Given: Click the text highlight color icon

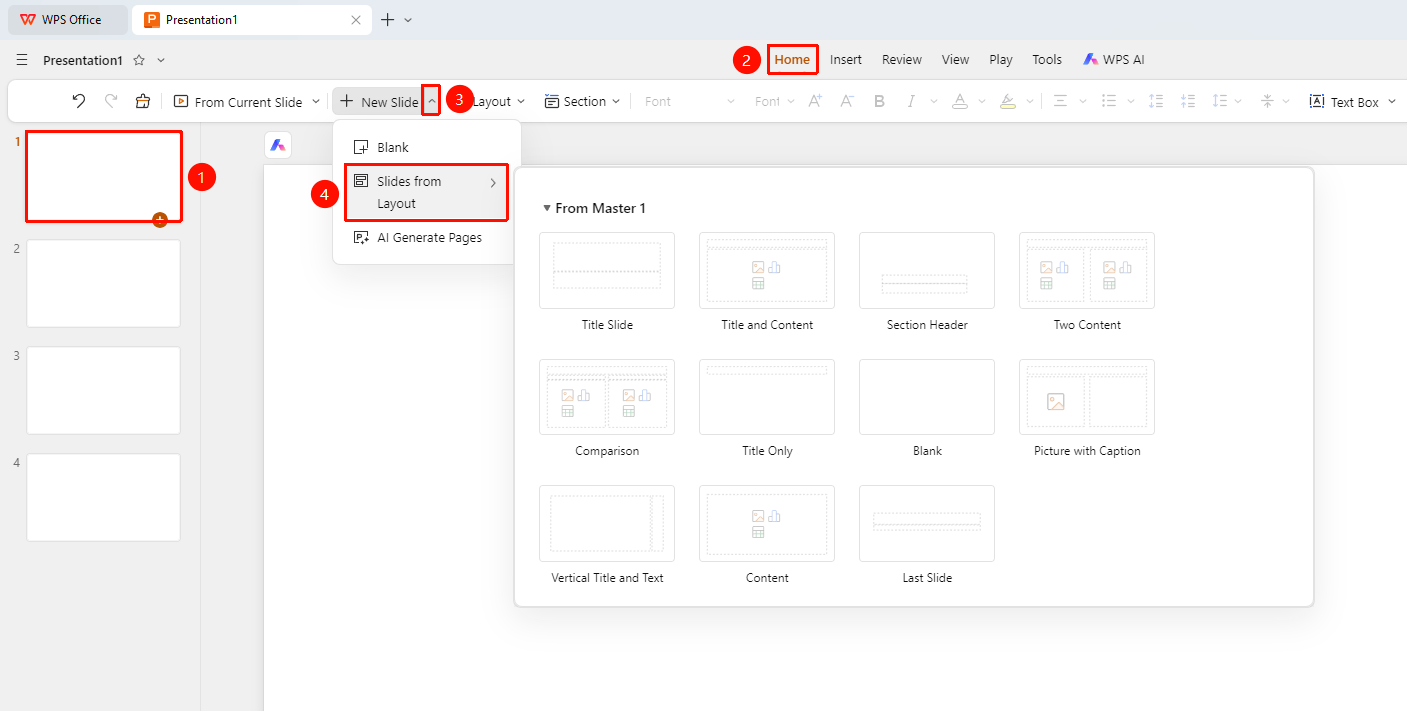Looking at the screenshot, I should (1008, 101).
